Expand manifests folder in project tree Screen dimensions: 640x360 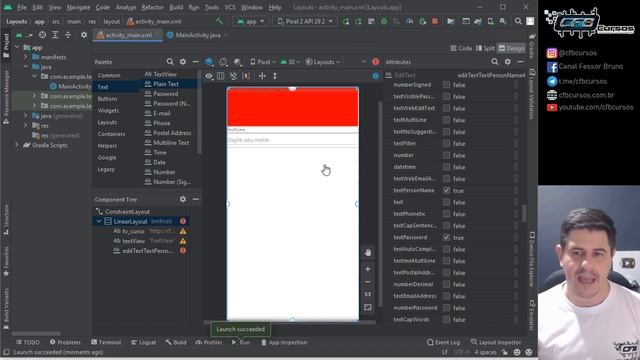coord(26,57)
